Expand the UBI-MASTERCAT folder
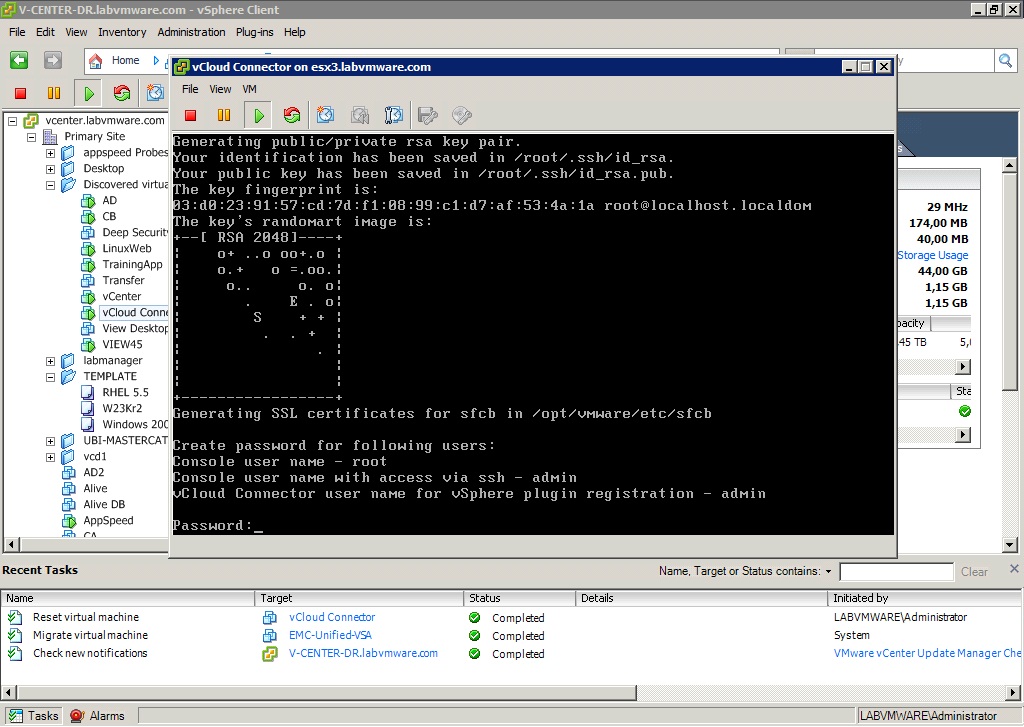 pyautogui.click(x=50, y=442)
